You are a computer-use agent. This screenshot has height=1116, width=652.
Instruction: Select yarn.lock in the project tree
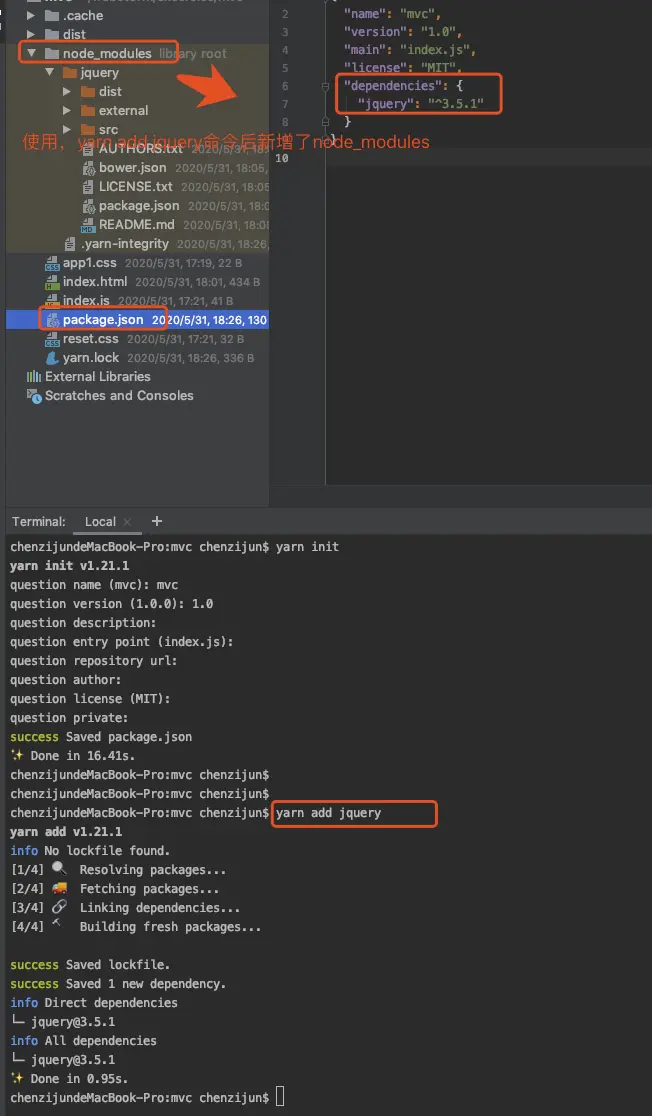[90, 358]
